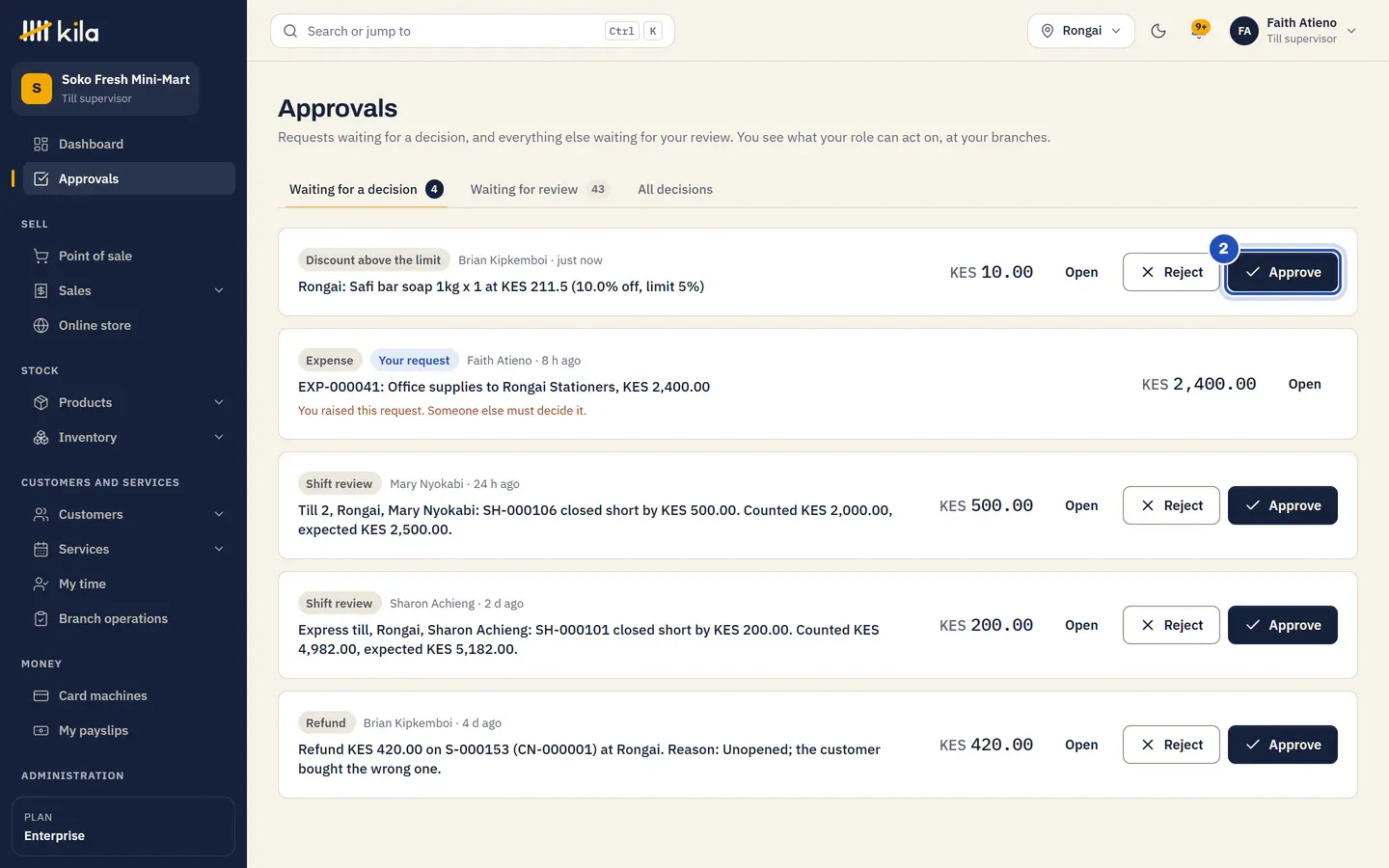Screen dimensions: 1389x868
Task: Click the My time icon in the sidebar
Action: coord(41,583)
